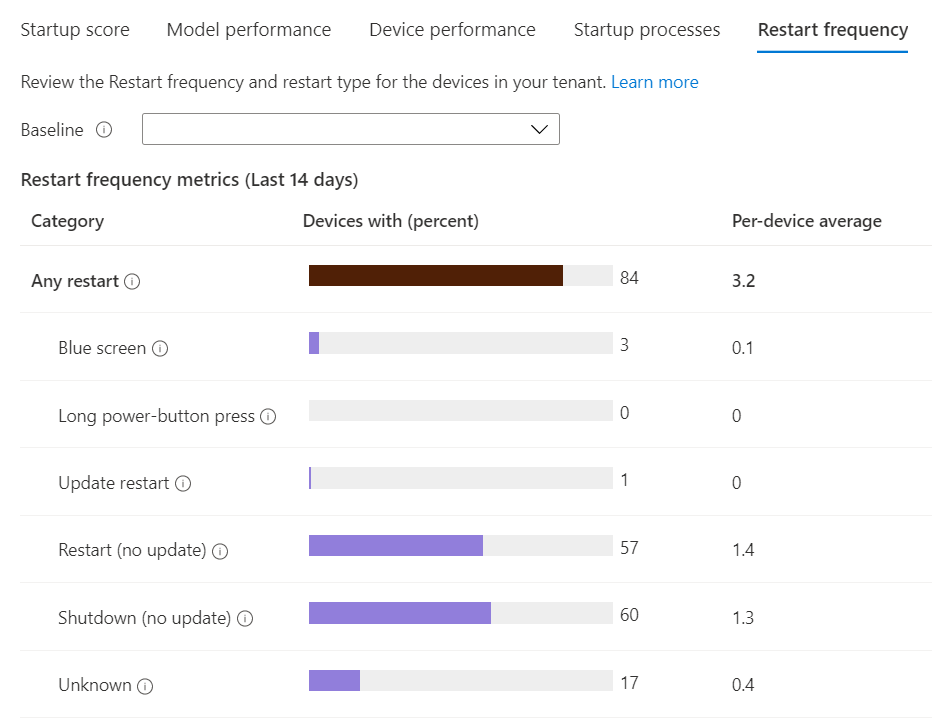Sort by Devices with (percent) column header
945x727 pixels.
click(x=391, y=221)
